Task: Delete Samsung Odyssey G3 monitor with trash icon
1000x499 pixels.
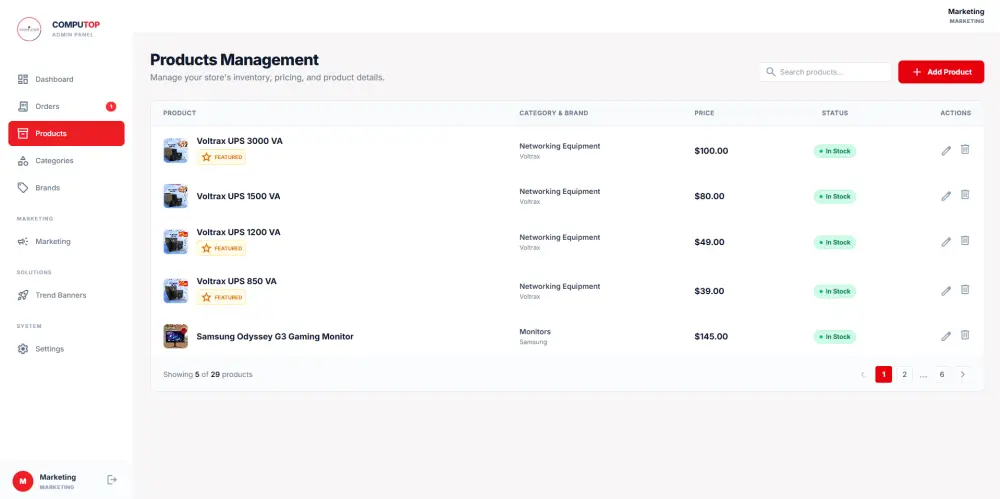Action: [965, 335]
